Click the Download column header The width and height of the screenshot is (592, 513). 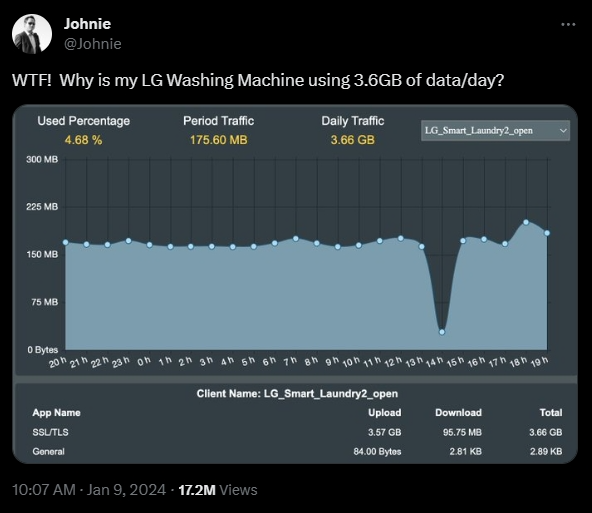pos(458,413)
